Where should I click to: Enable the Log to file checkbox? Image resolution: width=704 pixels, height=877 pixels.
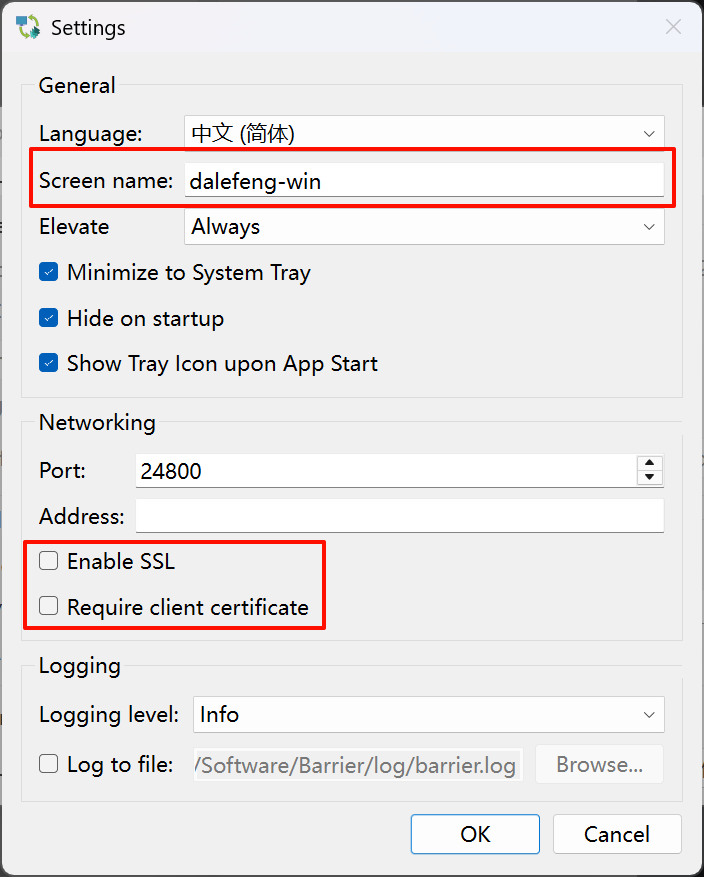click(49, 764)
